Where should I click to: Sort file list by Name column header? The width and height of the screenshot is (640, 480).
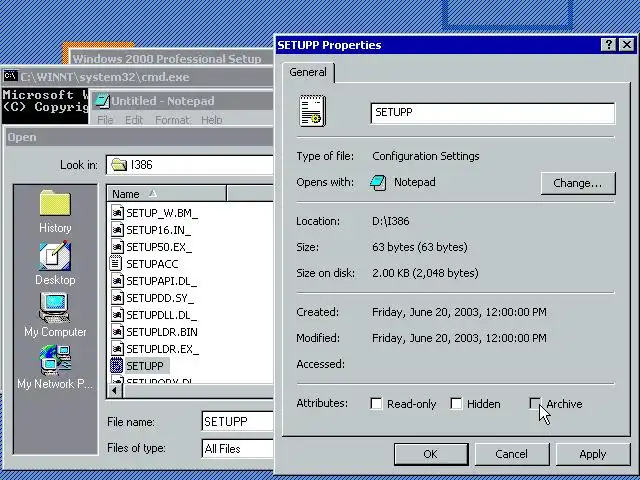(x=167, y=194)
